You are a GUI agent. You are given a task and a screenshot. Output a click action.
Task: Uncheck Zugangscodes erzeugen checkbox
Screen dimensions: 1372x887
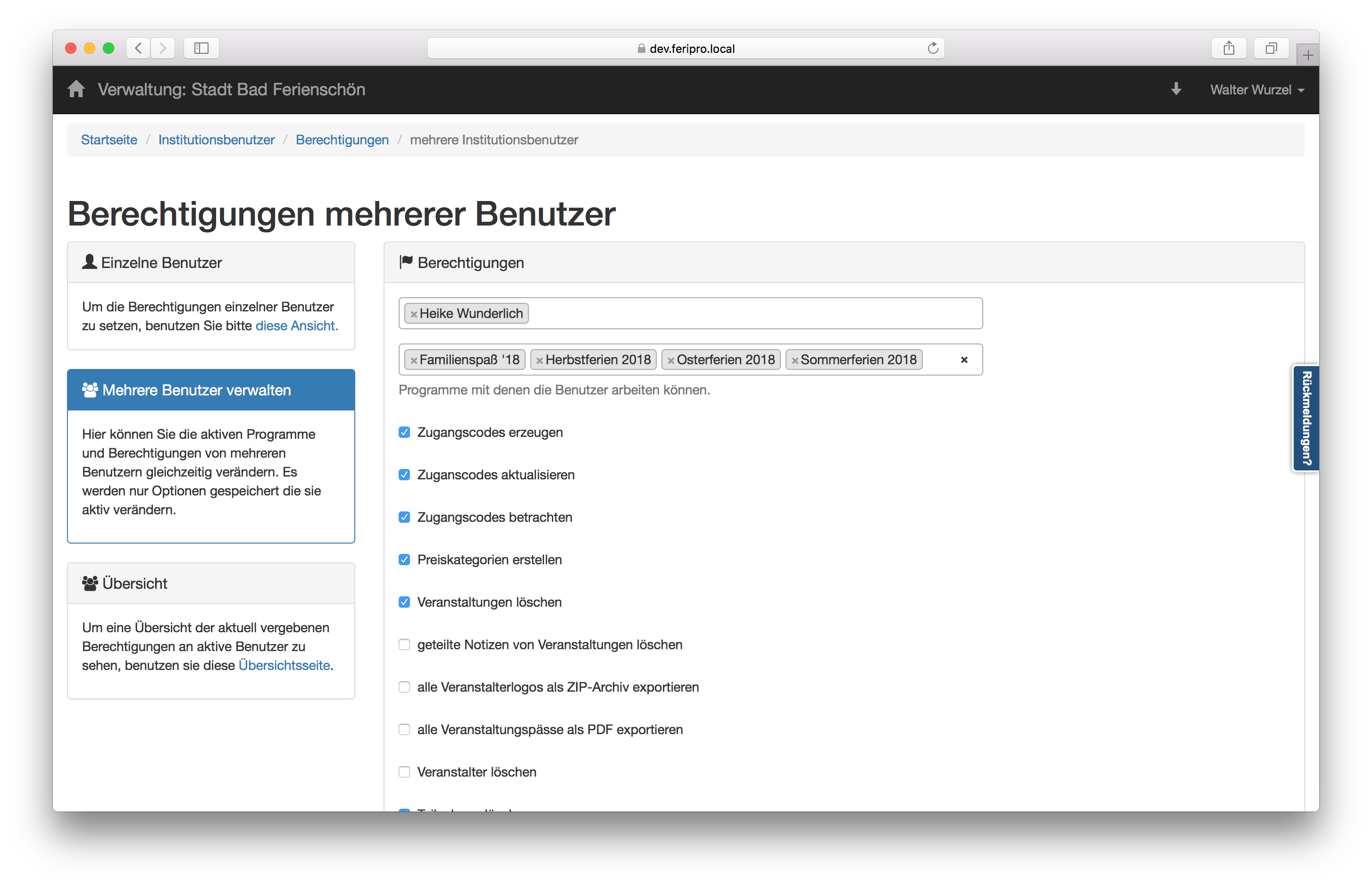coord(404,433)
